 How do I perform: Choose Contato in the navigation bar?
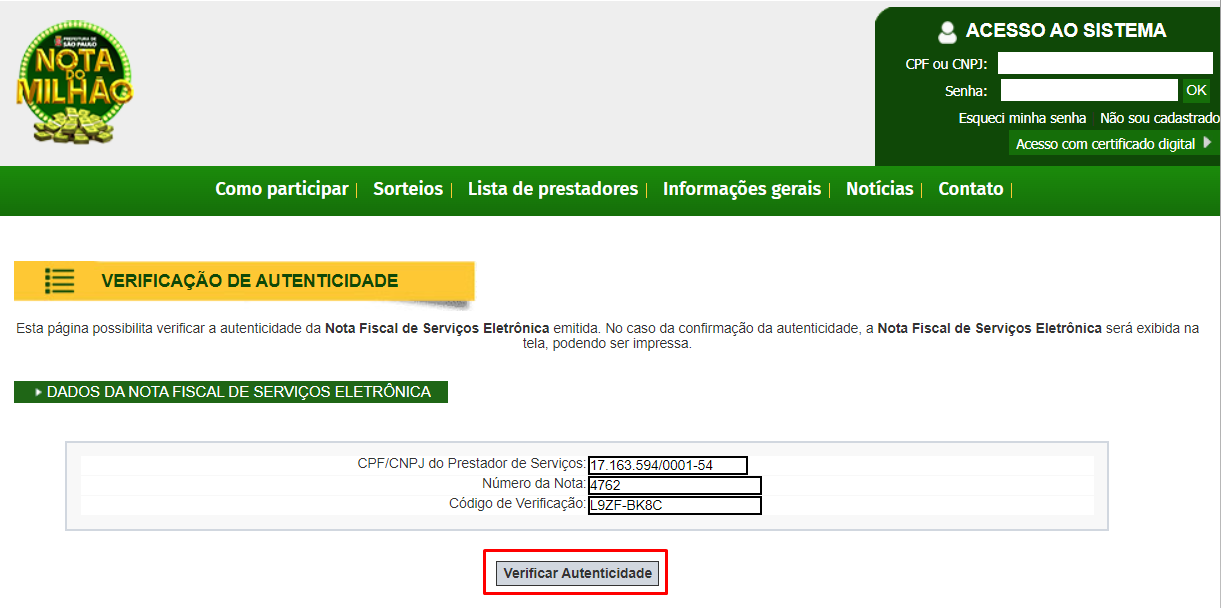[970, 189]
